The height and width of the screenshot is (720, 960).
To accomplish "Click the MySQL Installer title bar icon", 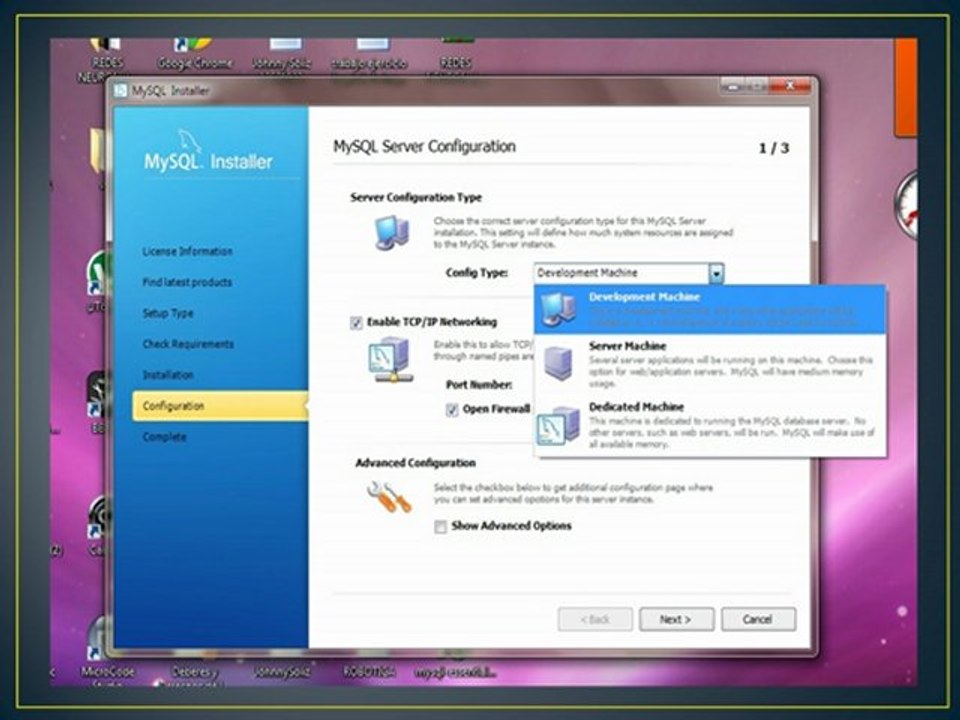I will click(x=121, y=91).
